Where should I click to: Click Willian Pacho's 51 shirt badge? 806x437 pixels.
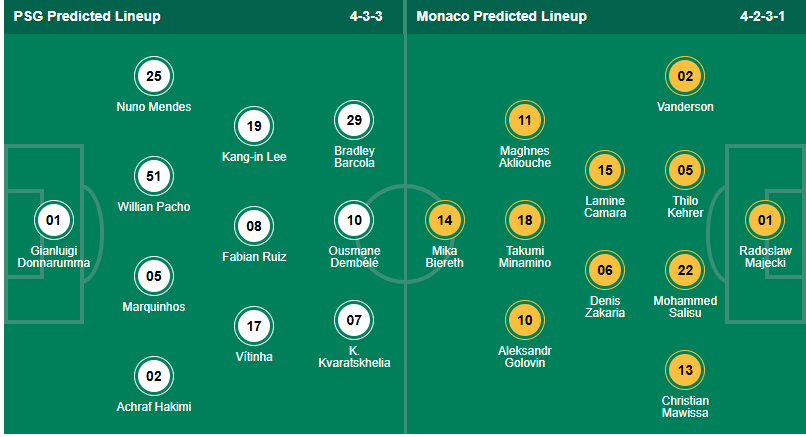click(154, 176)
